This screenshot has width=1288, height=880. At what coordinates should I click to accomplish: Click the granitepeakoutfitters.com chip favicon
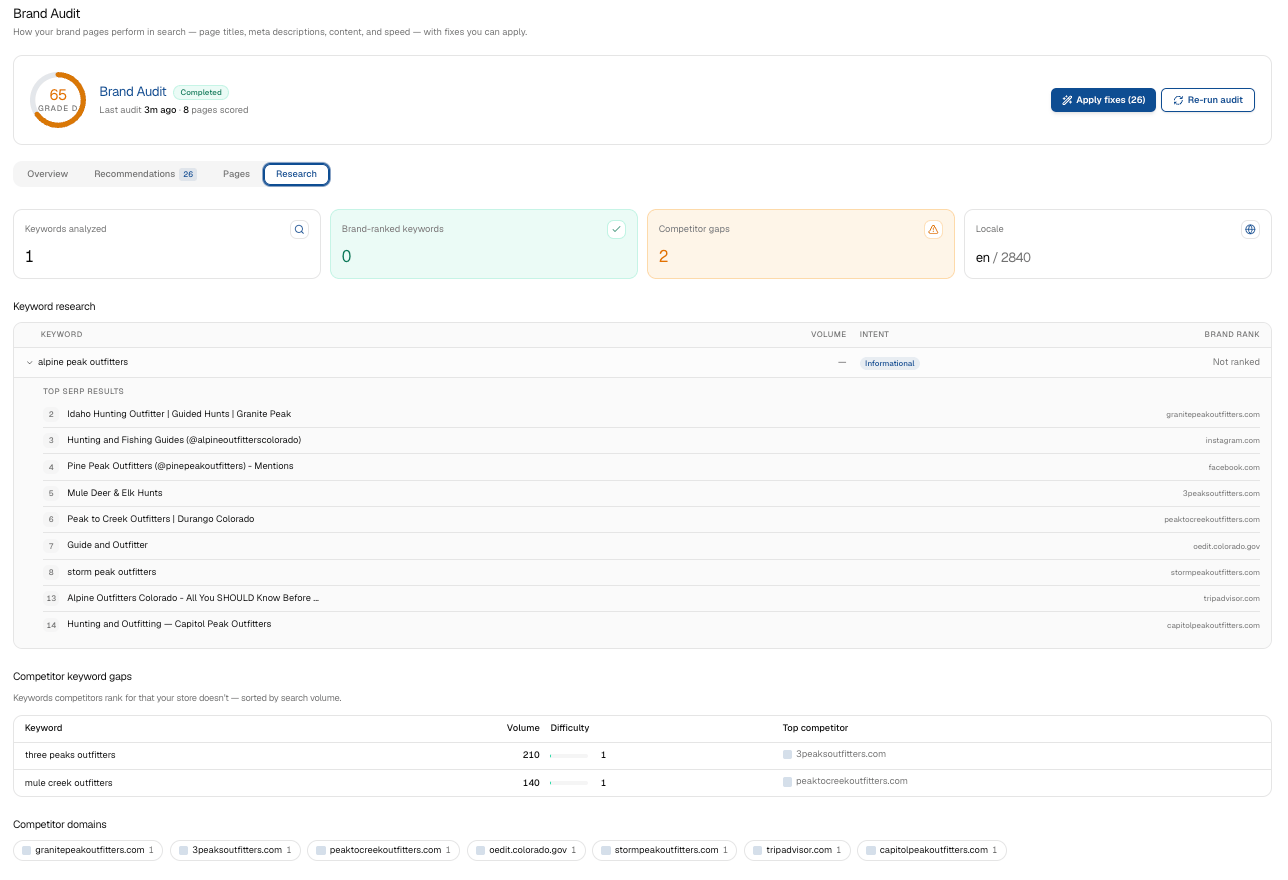coord(27,850)
